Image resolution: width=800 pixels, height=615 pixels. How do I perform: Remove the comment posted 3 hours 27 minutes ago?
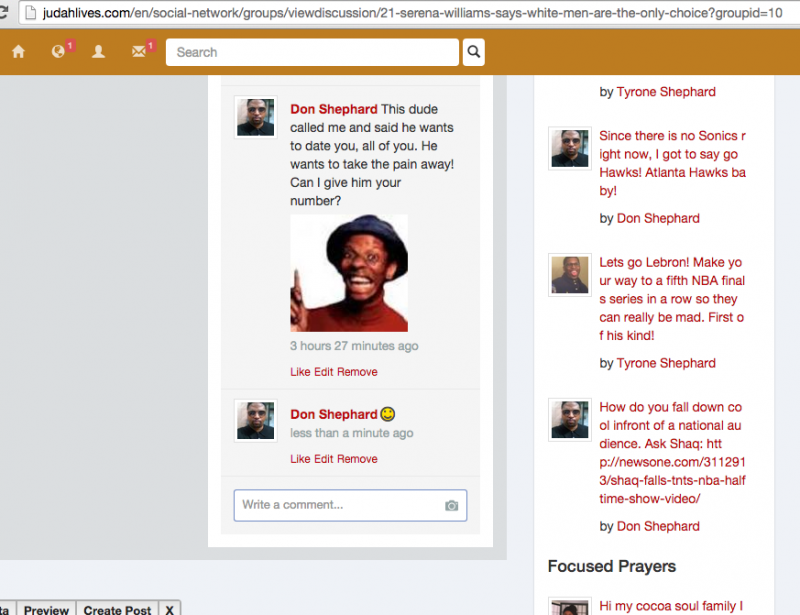point(357,372)
